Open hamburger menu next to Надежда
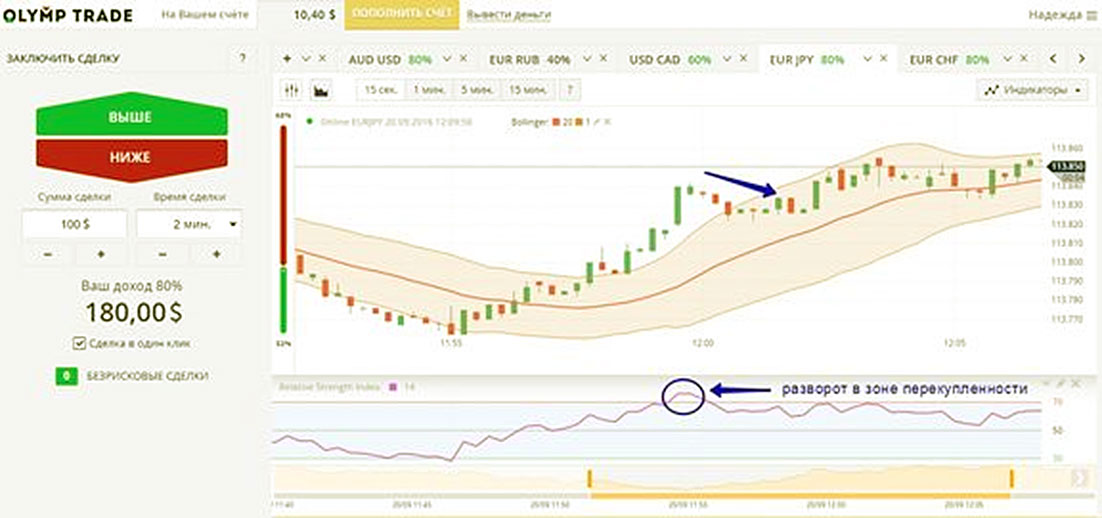1102x518 pixels. click(x=1091, y=15)
